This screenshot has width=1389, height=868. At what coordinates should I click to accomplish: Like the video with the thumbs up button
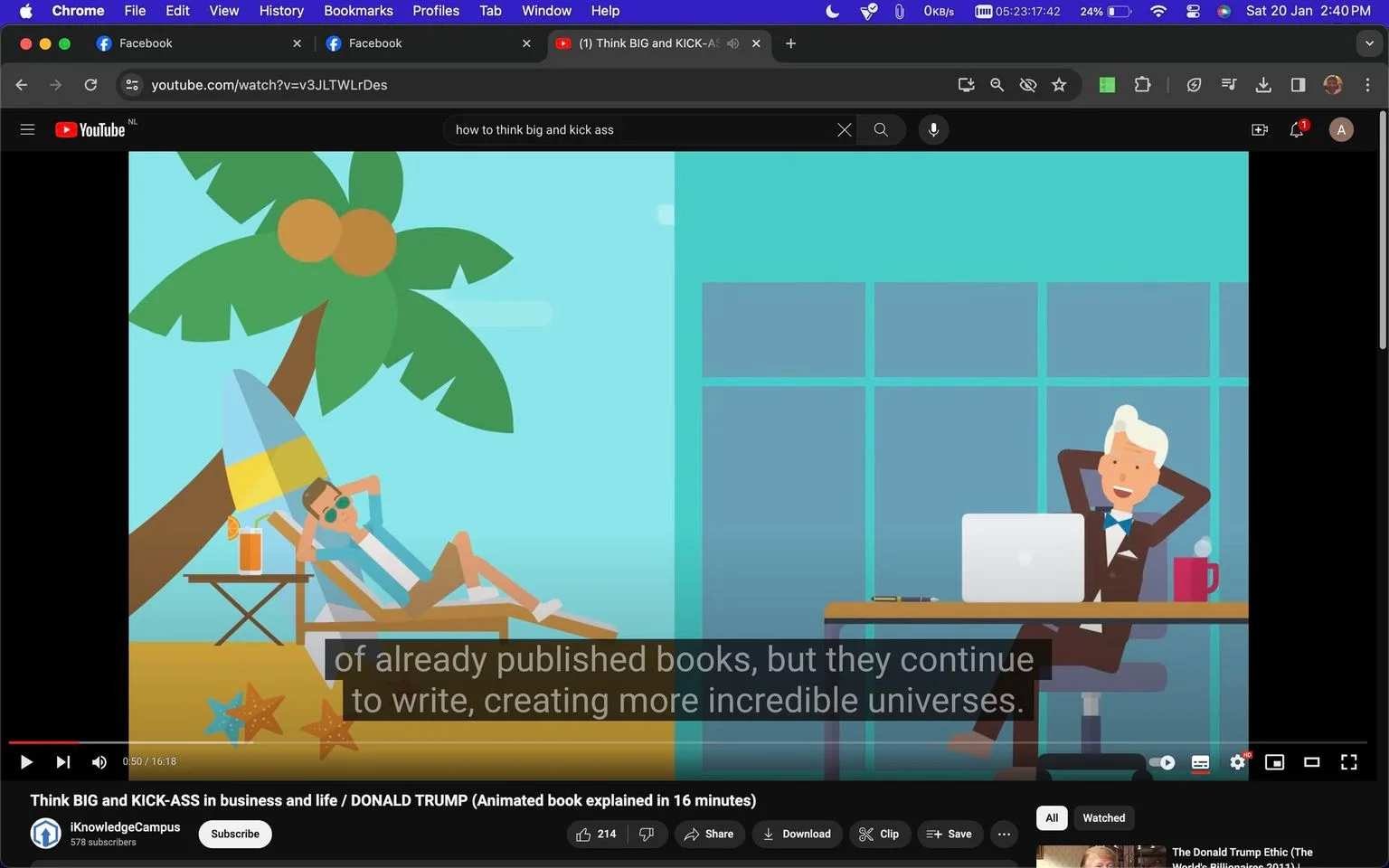596,834
